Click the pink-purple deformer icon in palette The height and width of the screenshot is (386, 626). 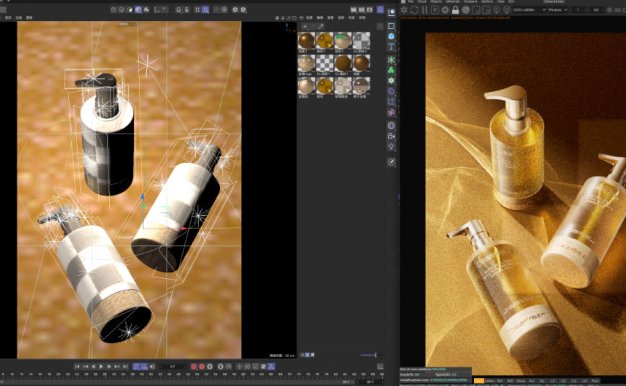pos(391,113)
